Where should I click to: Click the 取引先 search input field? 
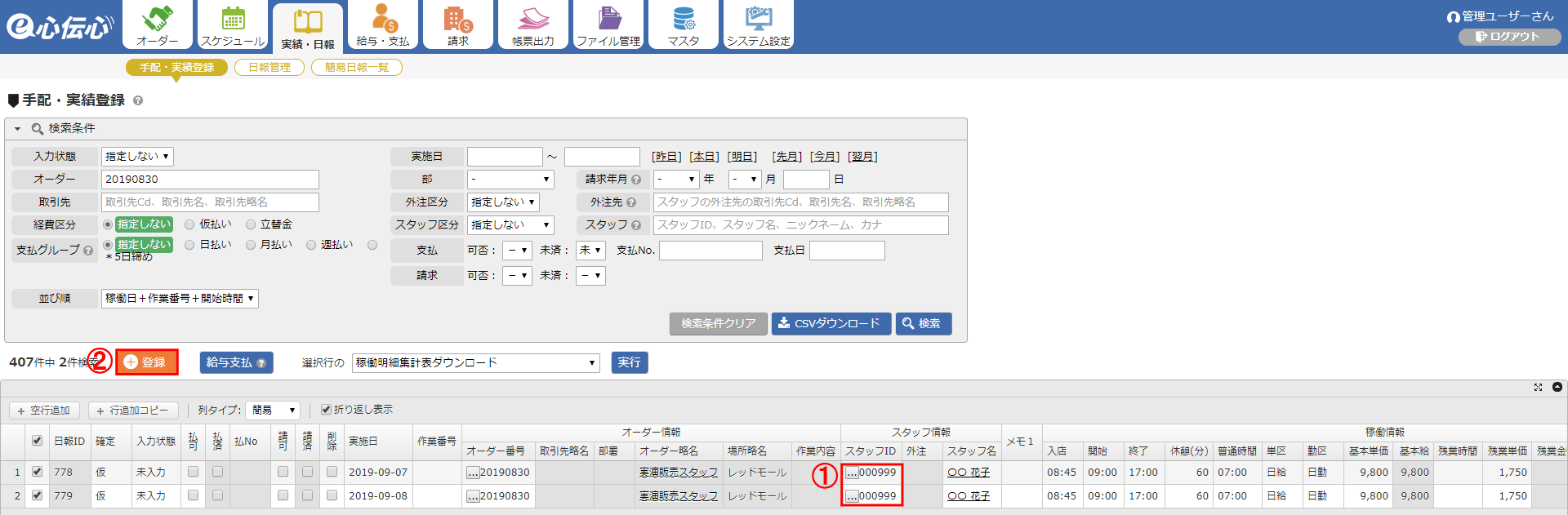[210, 202]
